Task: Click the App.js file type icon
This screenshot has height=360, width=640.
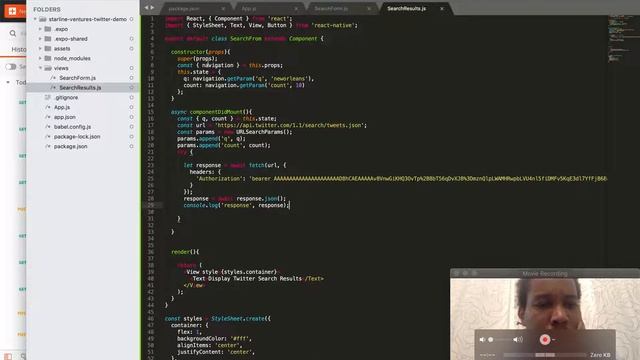Action: tap(48, 107)
